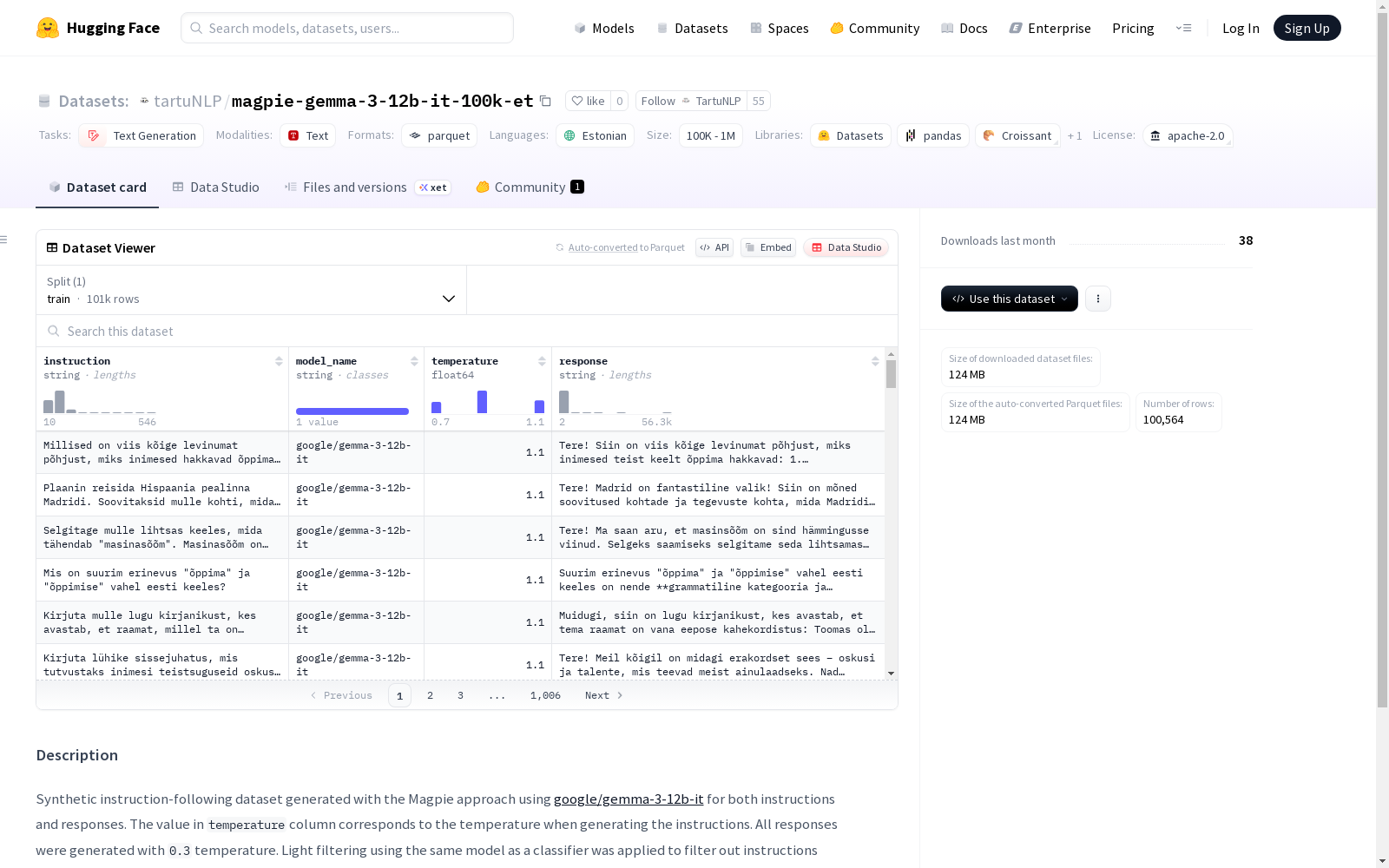The height and width of the screenshot is (868, 1389).
Task: Jump to last page 1,006
Action: (x=545, y=695)
